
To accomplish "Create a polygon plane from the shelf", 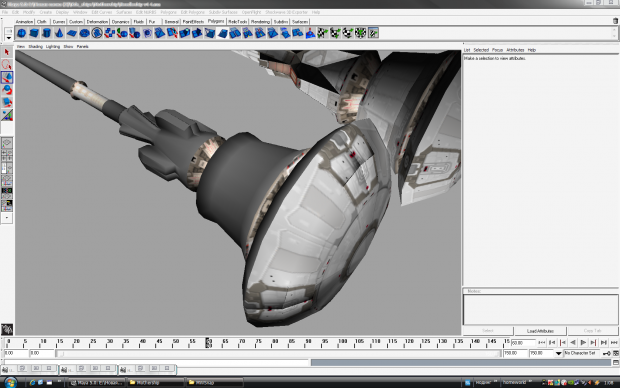I will tap(72, 33).
